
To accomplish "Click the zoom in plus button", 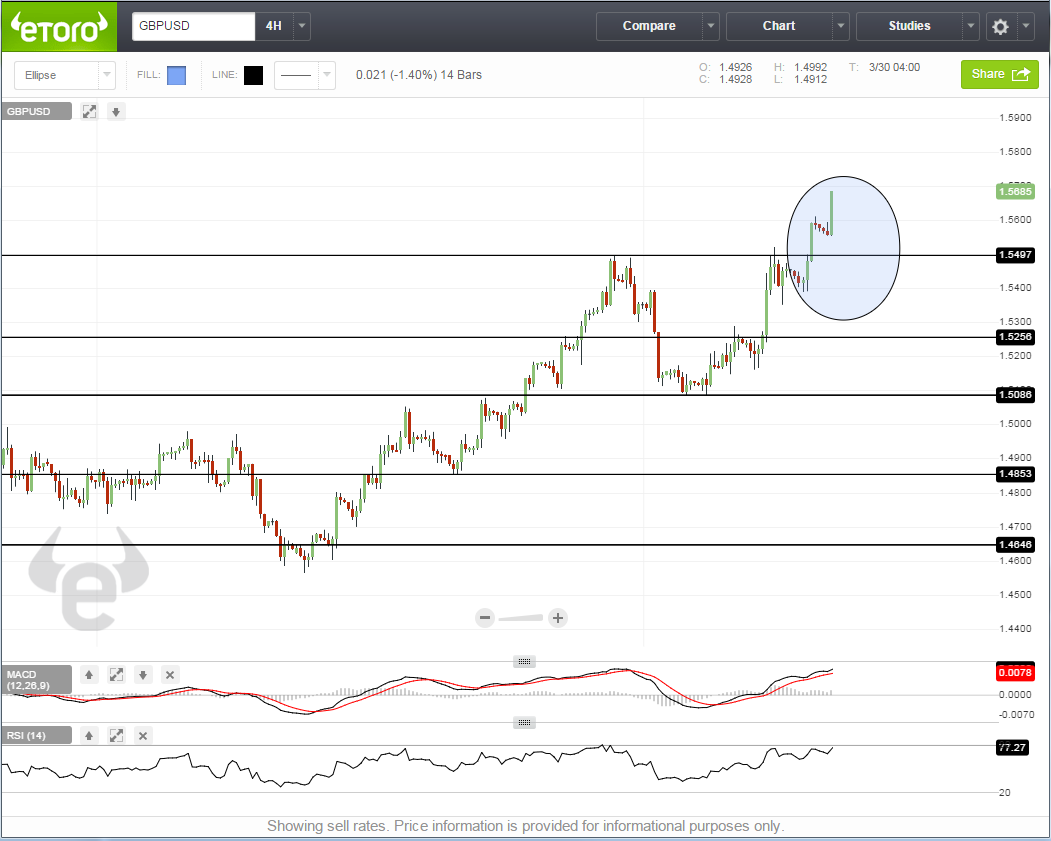I will (558, 617).
